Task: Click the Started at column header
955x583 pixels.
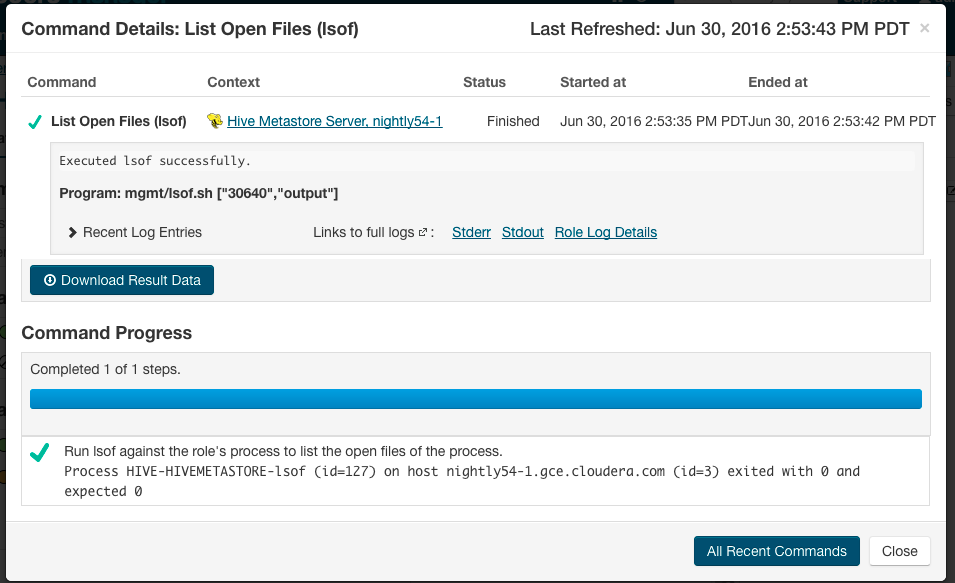Action: pos(593,82)
